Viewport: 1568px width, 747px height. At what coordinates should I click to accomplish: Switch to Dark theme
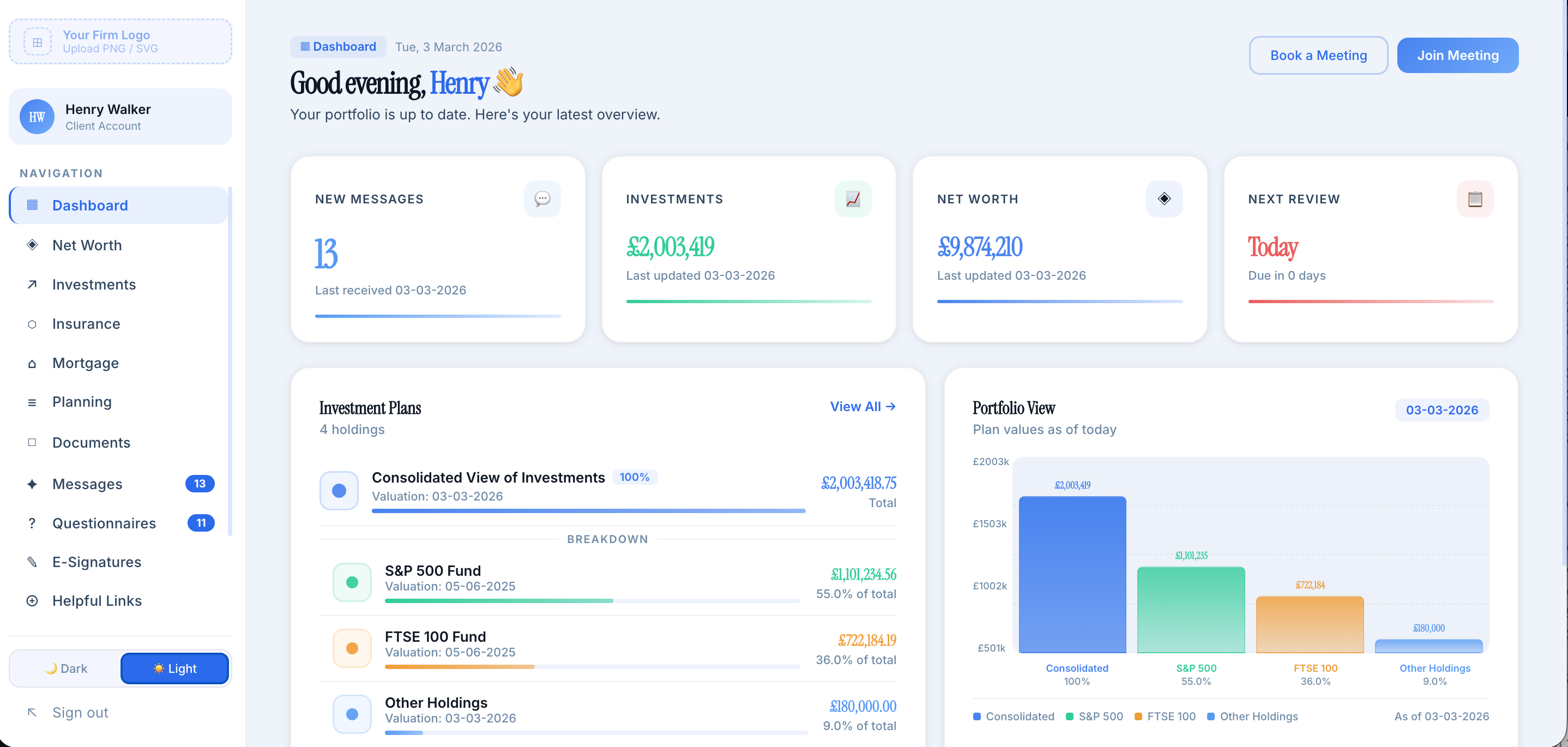(66, 668)
